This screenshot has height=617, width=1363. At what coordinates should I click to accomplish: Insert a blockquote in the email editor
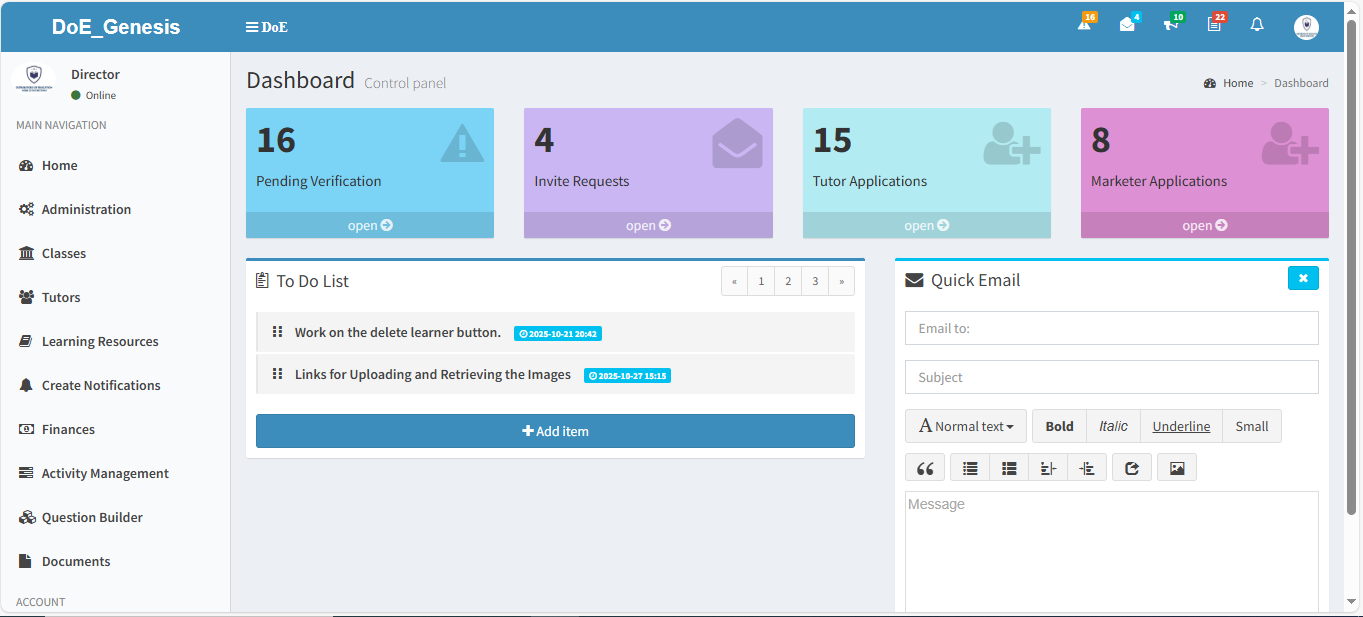(x=925, y=466)
